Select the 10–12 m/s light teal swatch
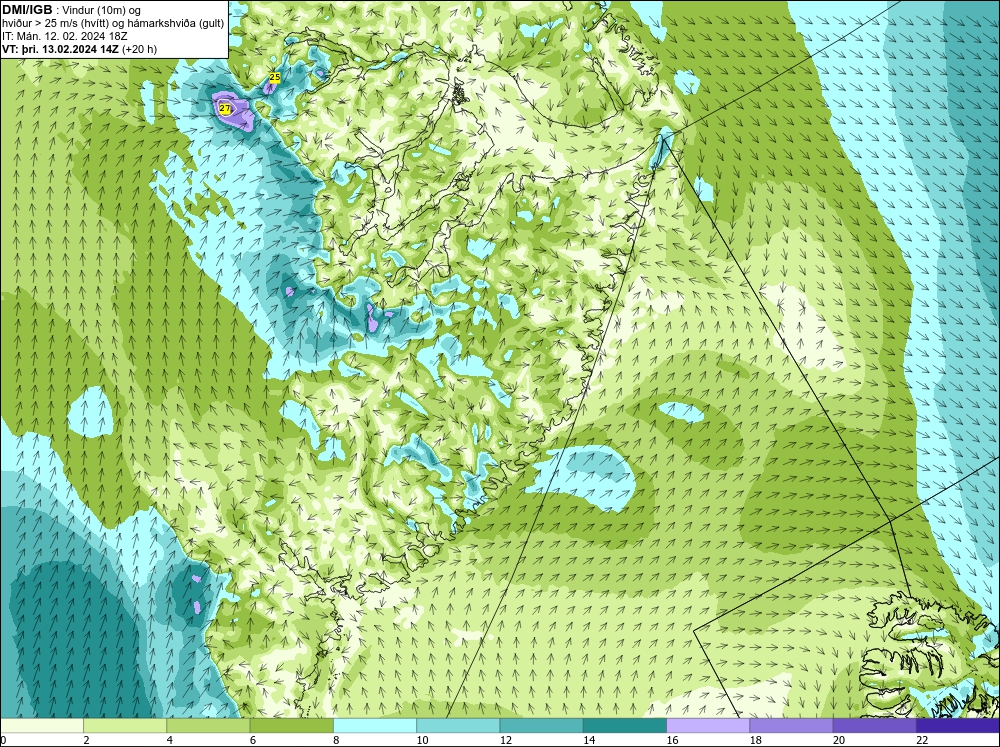The width and height of the screenshot is (1000, 747). [458, 726]
